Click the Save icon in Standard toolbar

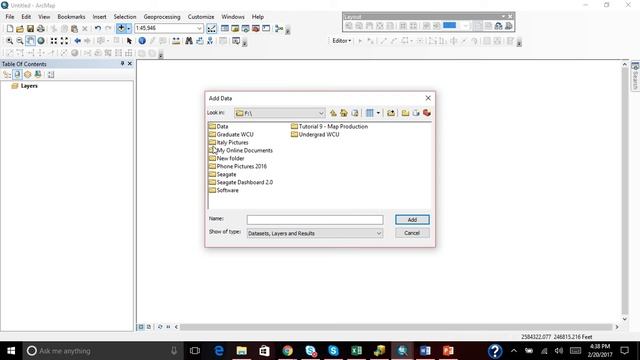coord(30,29)
